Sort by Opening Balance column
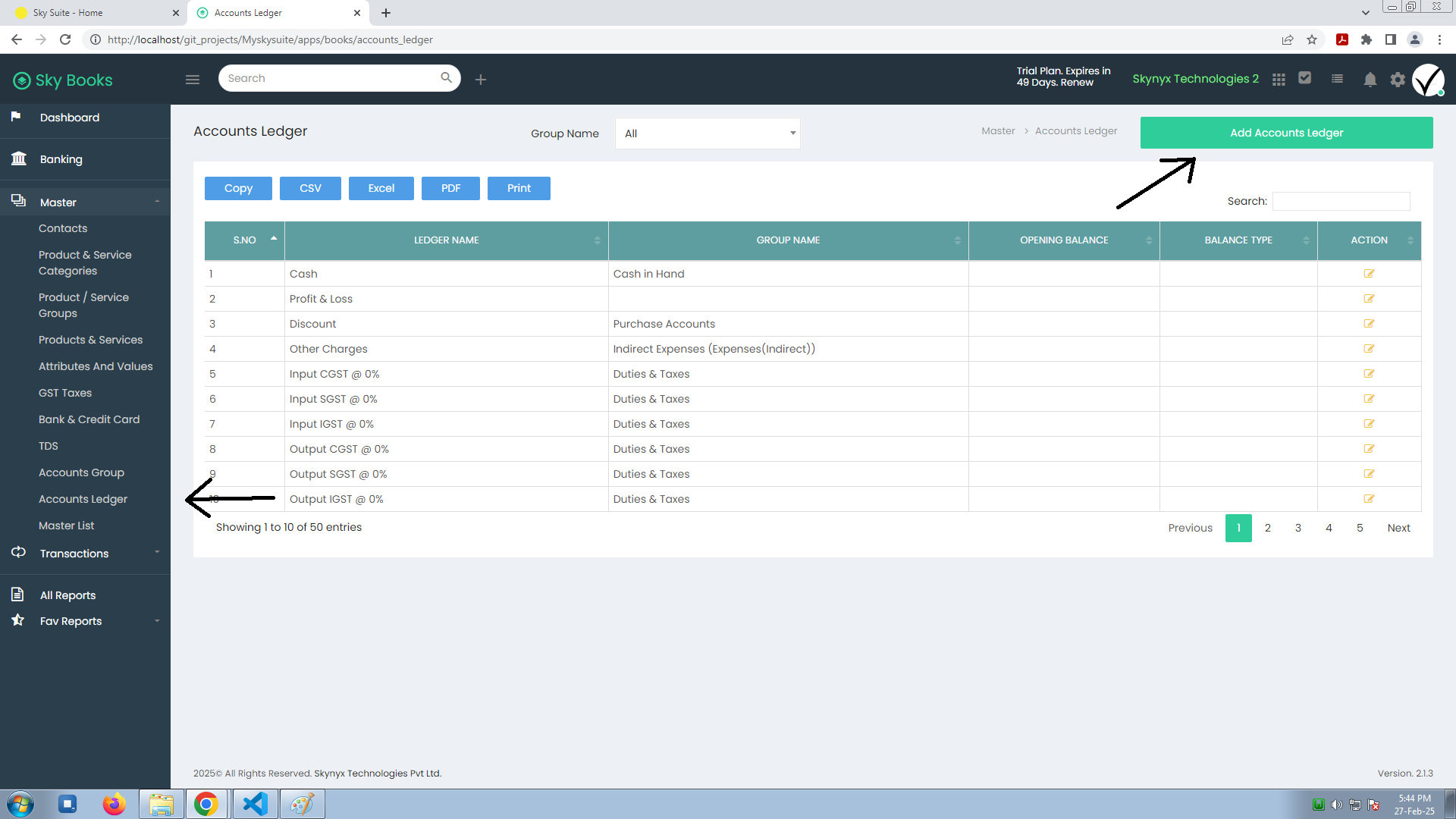 point(1064,240)
